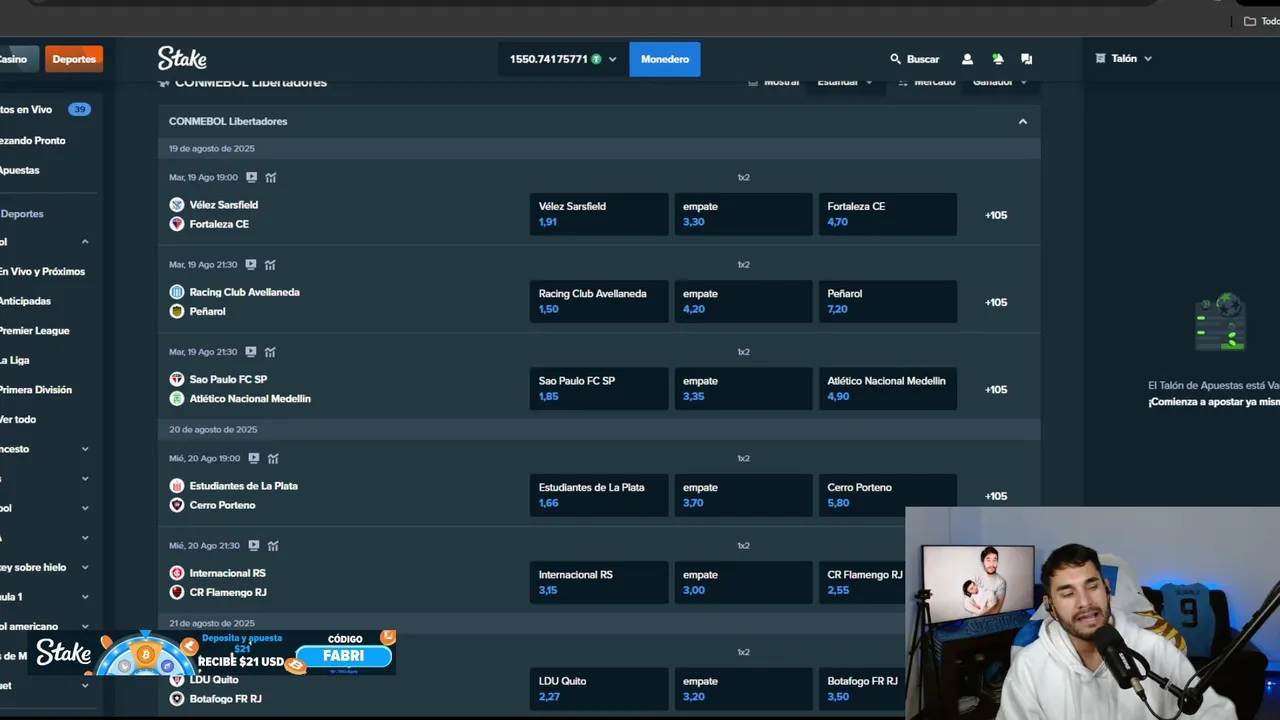Click the Vélez Sarsfield team crest

pos(177,205)
